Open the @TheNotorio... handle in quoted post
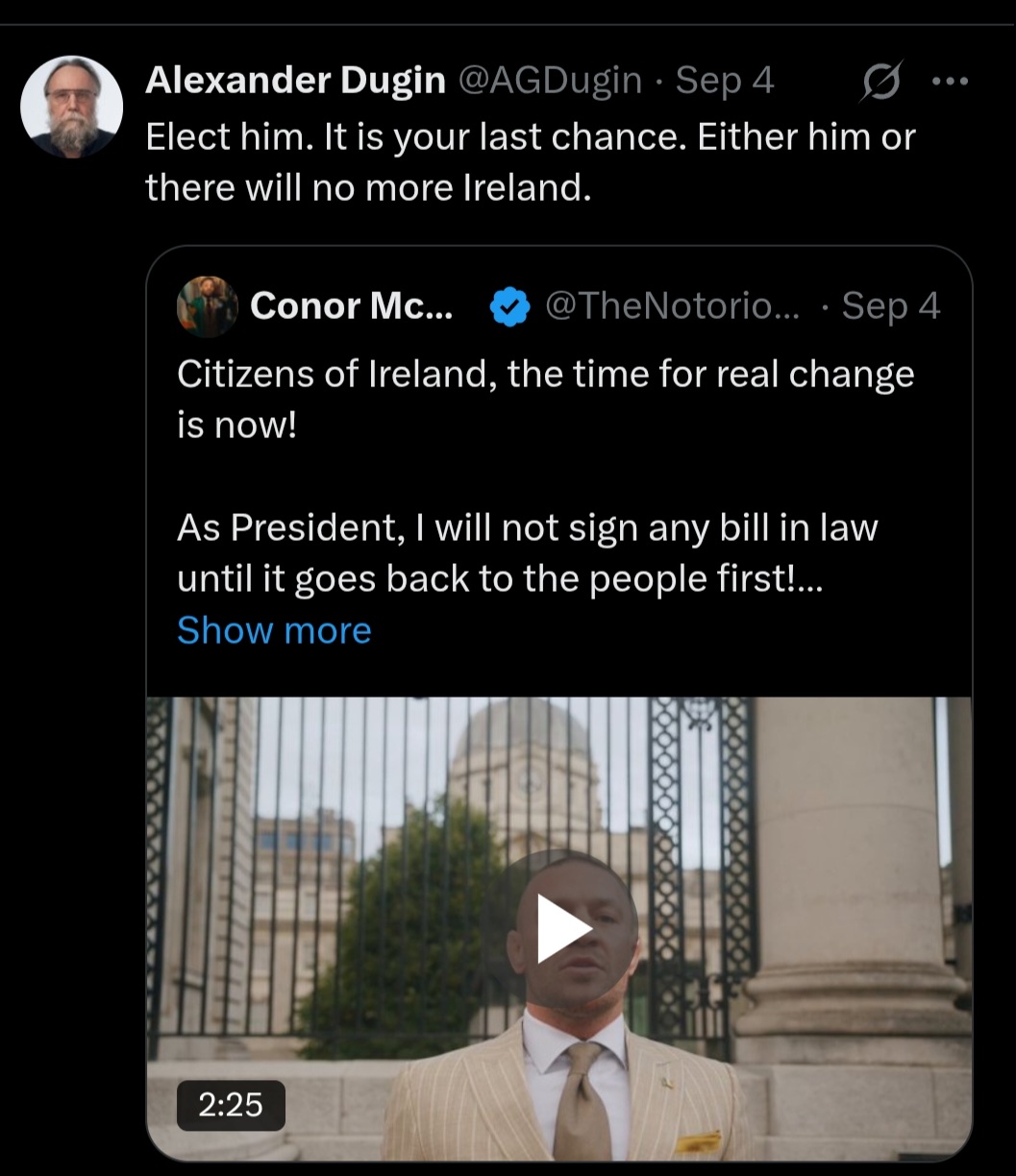This screenshot has height=1176, width=1016. click(x=672, y=306)
